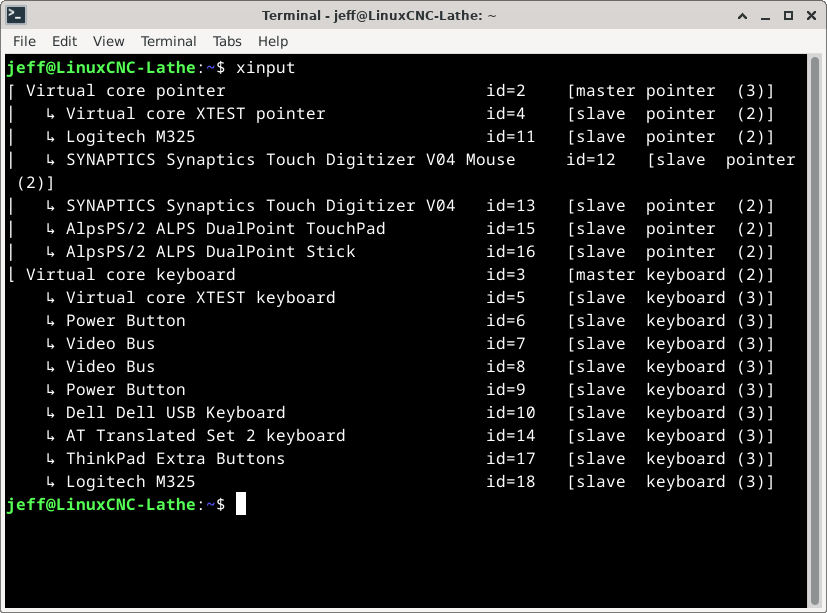Click the typed xinput command text

coord(265,68)
